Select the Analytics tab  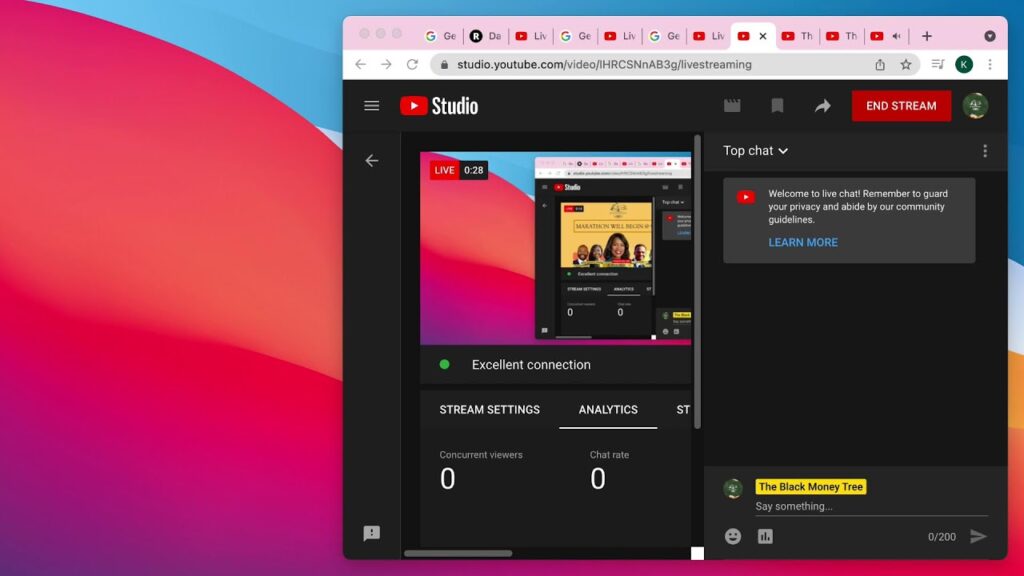click(608, 410)
